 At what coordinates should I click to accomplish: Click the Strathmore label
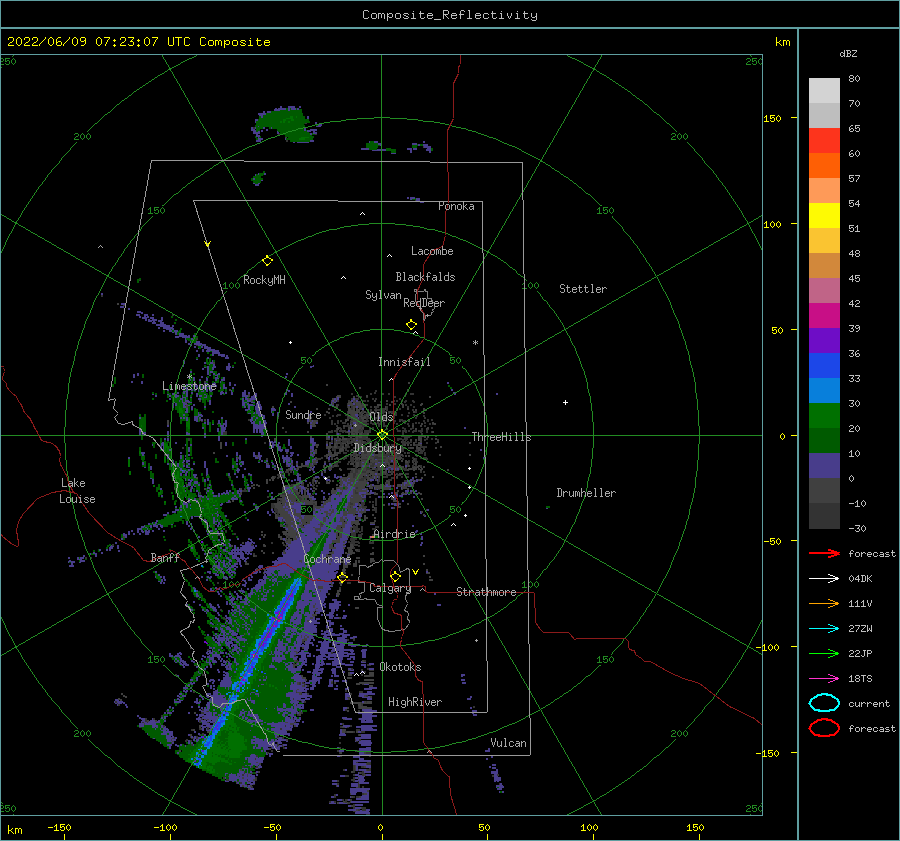click(486, 592)
